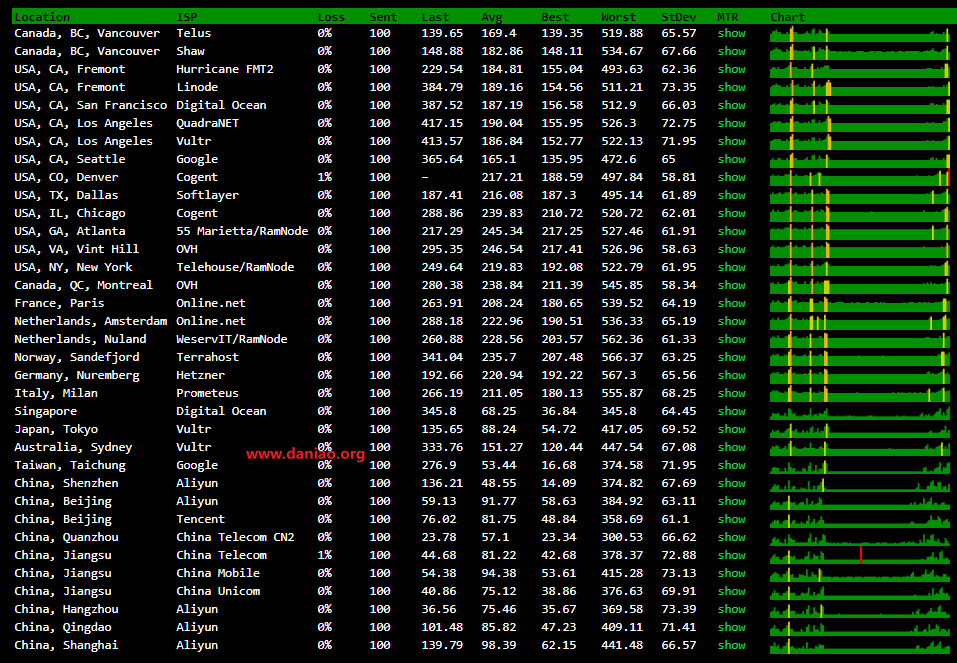Click 'show' in the Cogent Denver row

click(731, 177)
